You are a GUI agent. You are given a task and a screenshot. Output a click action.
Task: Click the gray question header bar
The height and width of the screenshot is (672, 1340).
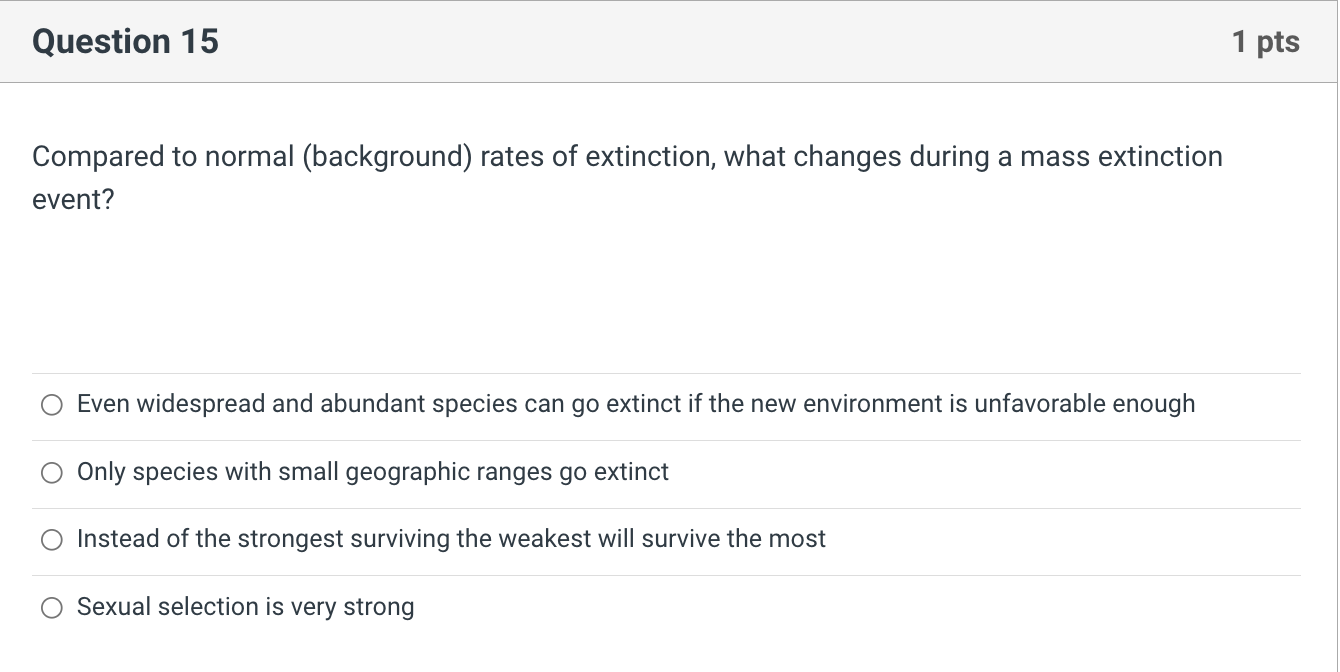tap(669, 41)
